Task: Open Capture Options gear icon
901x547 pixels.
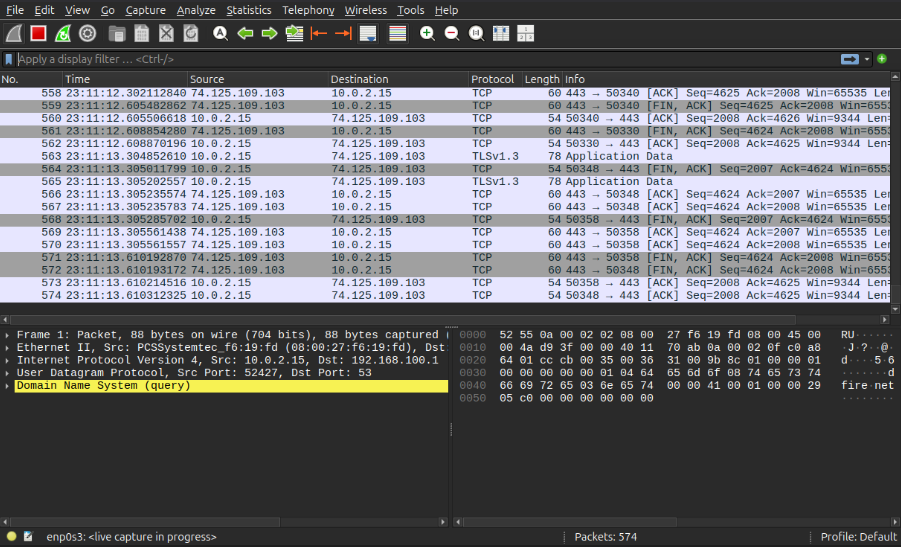Action: point(87,34)
